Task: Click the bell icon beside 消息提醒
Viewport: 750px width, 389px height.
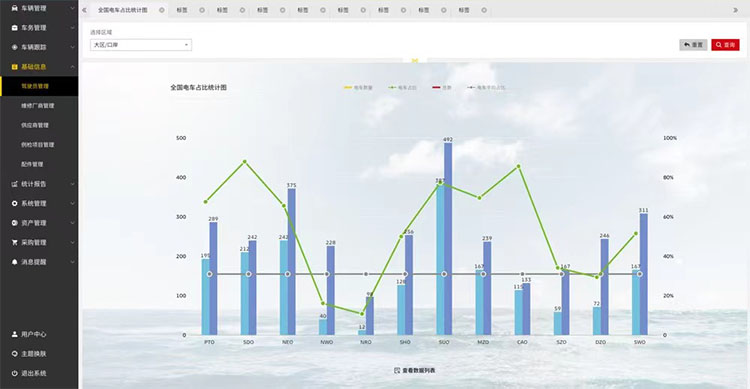Action: coord(14,262)
